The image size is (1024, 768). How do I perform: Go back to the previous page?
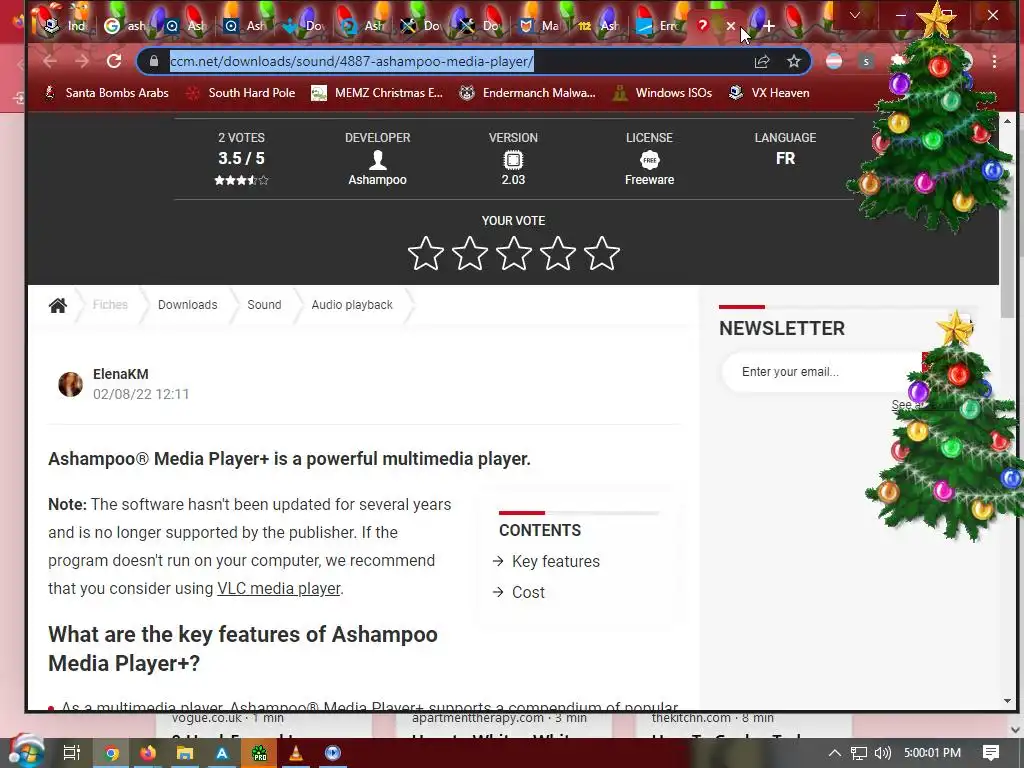(x=50, y=61)
